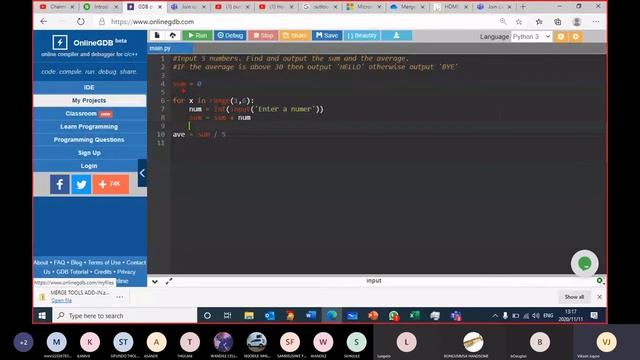Click the volume icon in the system tray
The height and width of the screenshot is (360, 640).
(x=536, y=316)
